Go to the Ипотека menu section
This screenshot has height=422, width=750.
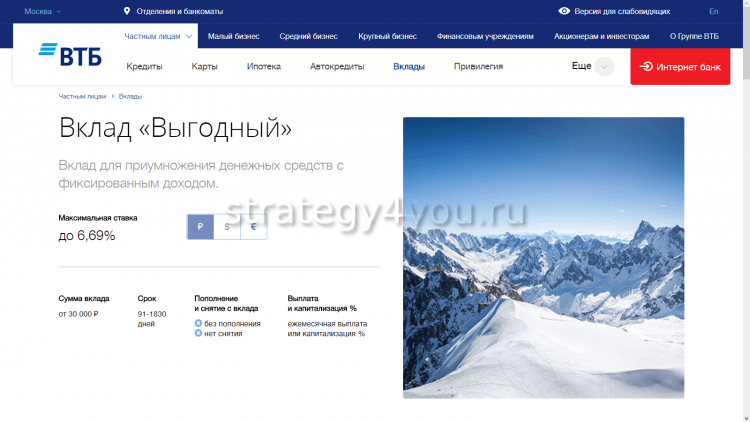(264, 67)
